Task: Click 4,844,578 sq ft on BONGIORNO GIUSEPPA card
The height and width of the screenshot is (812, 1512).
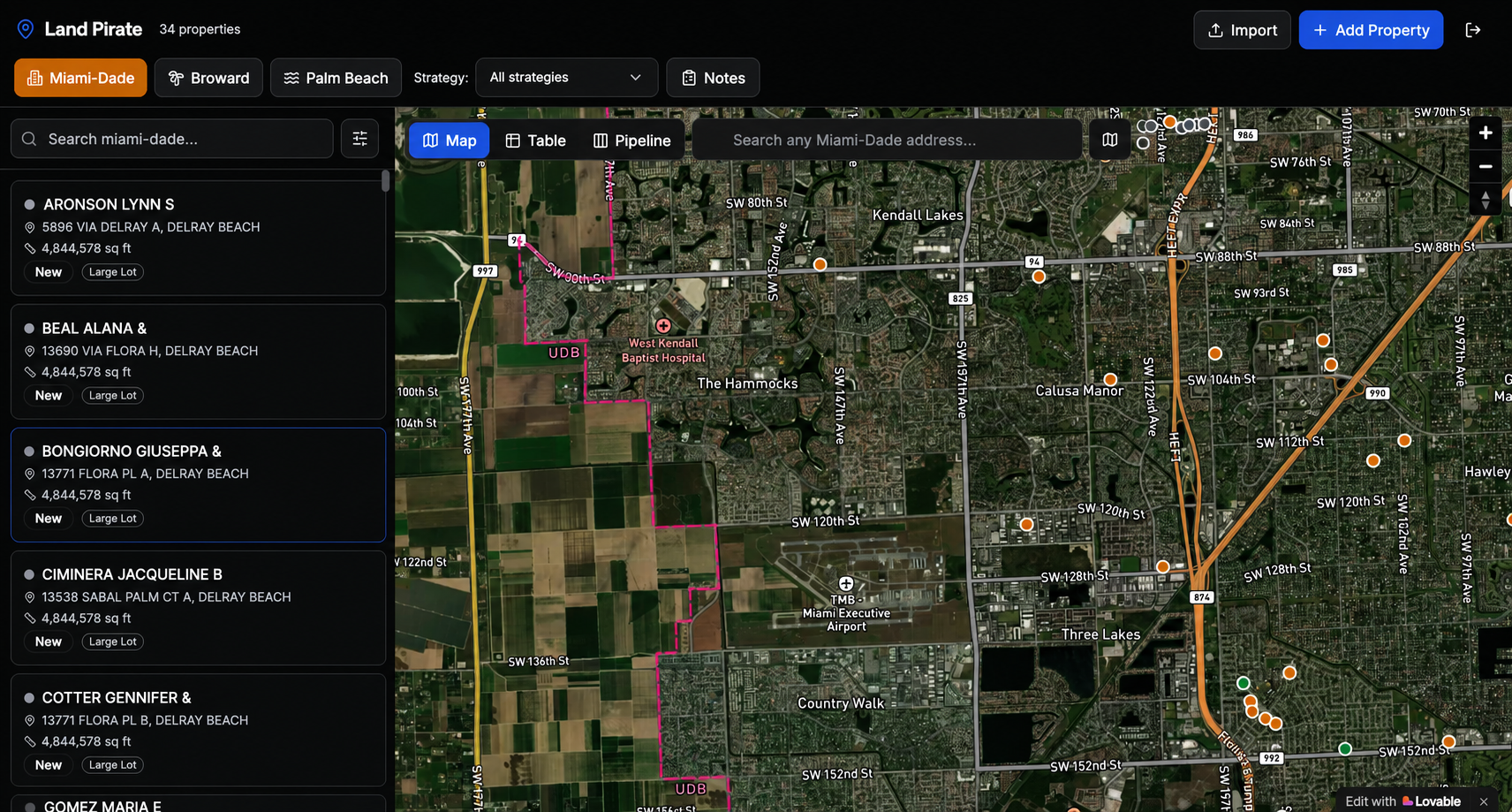Action: click(87, 495)
